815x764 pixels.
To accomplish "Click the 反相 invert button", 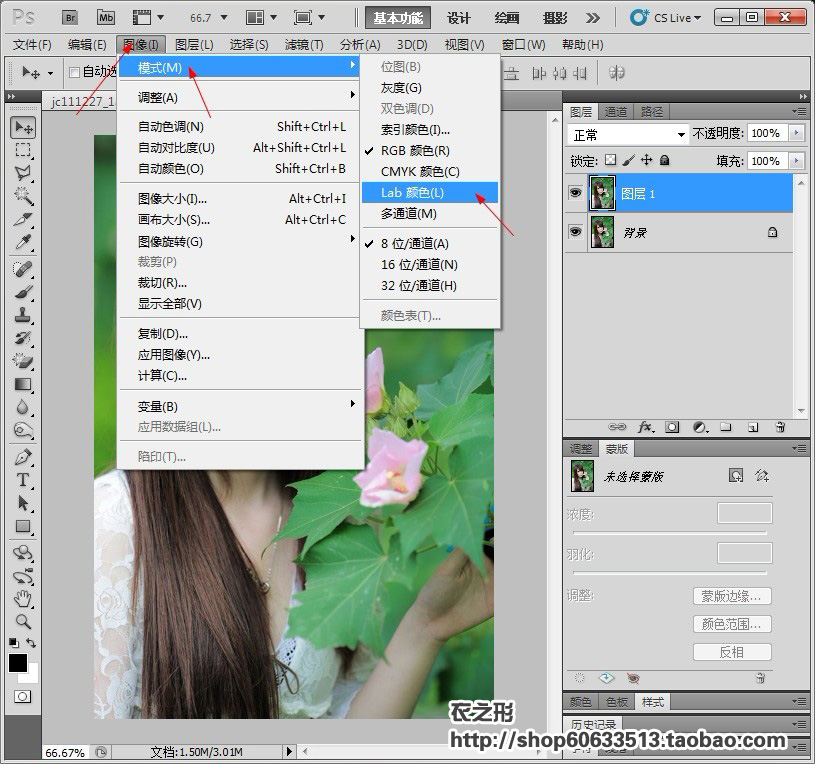I will click(732, 652).
